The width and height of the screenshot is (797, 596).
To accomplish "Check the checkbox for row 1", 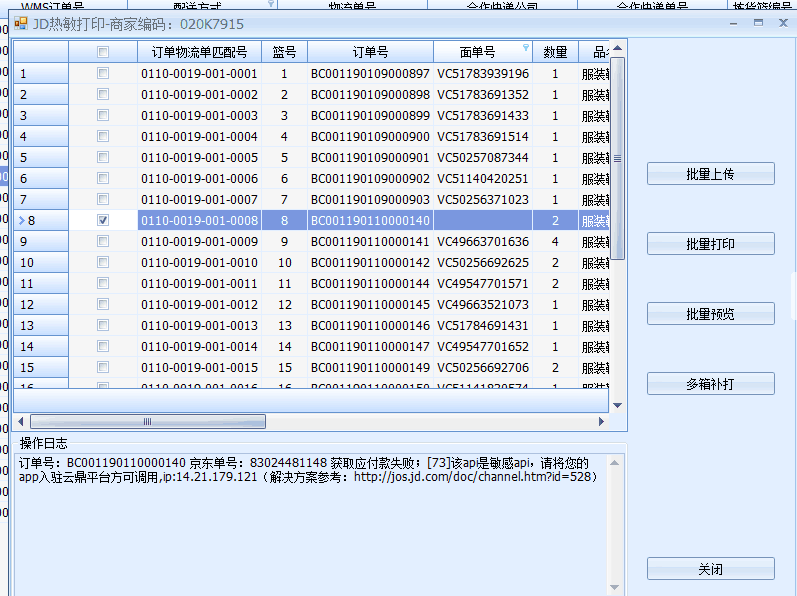I will click(103, 73).
